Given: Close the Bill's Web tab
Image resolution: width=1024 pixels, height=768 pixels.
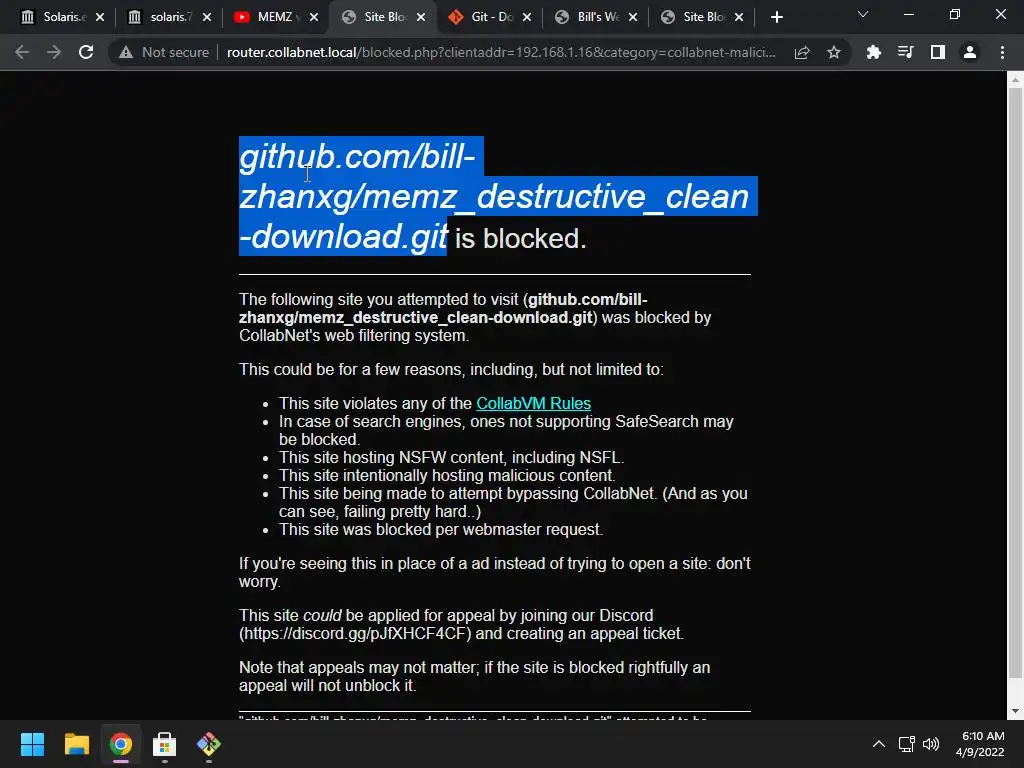Looking at the screenshot, I should pos(633,17).
